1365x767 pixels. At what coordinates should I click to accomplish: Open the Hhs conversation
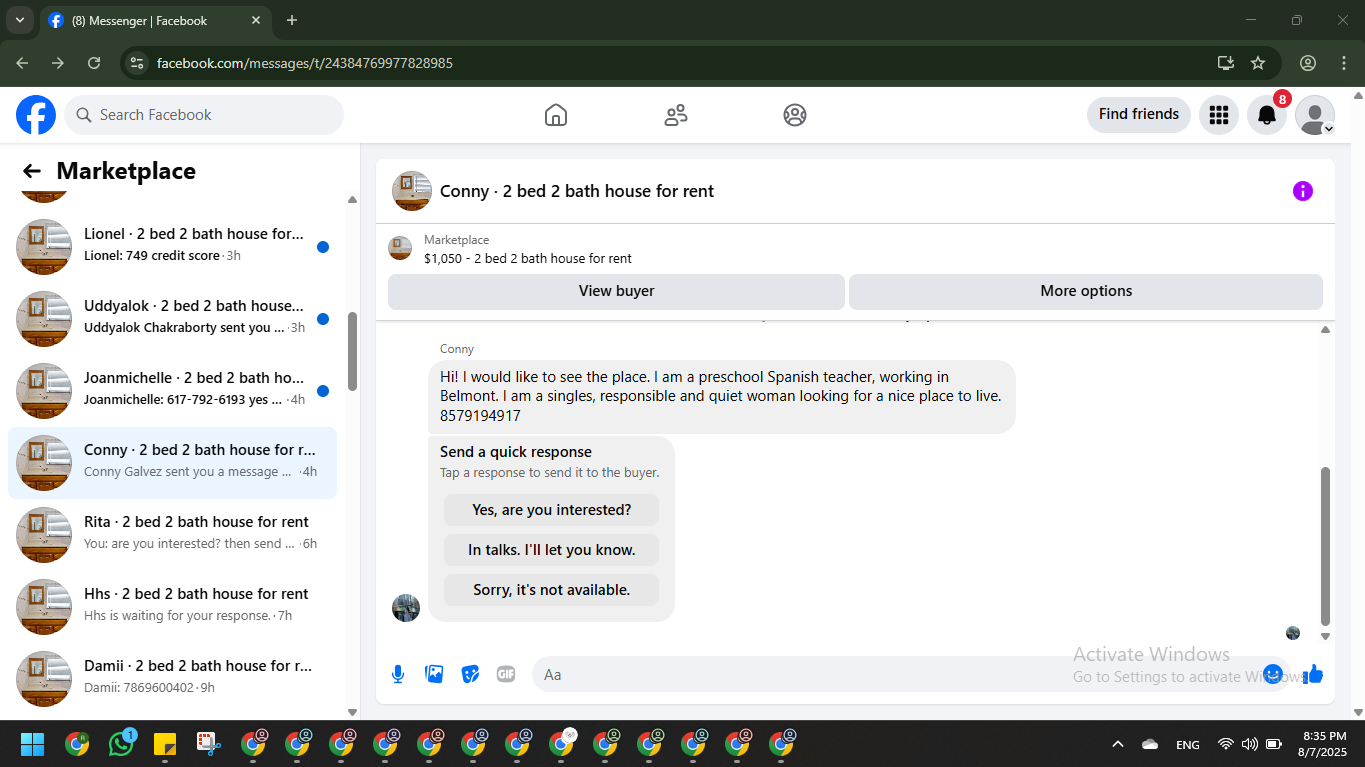point(172,606)
